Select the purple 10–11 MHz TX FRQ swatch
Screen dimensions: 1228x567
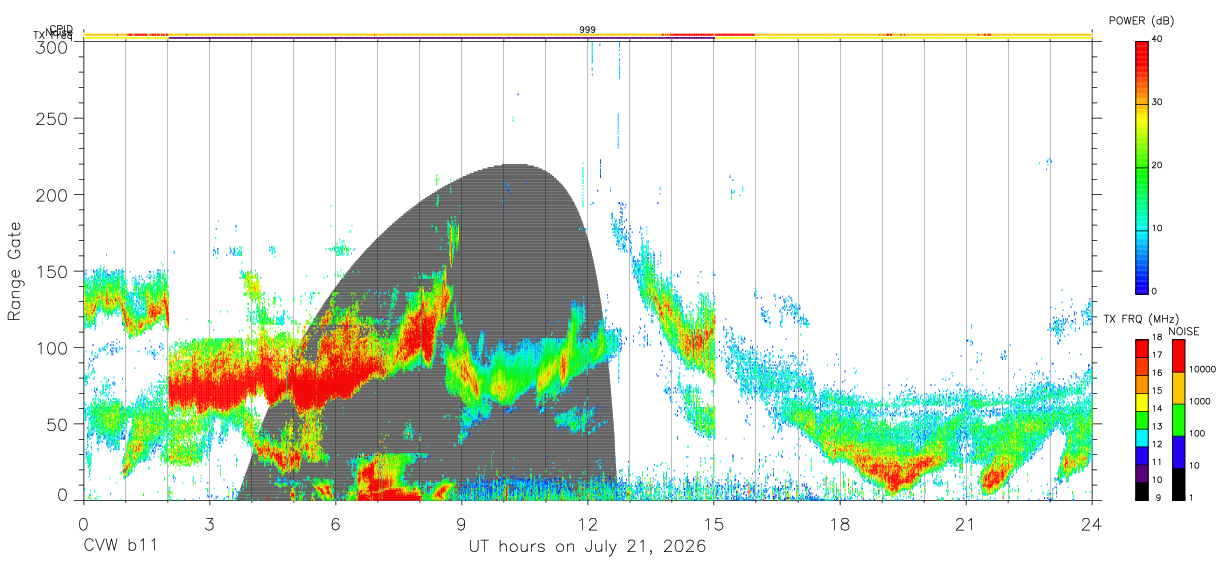(x=1141, y=472)
